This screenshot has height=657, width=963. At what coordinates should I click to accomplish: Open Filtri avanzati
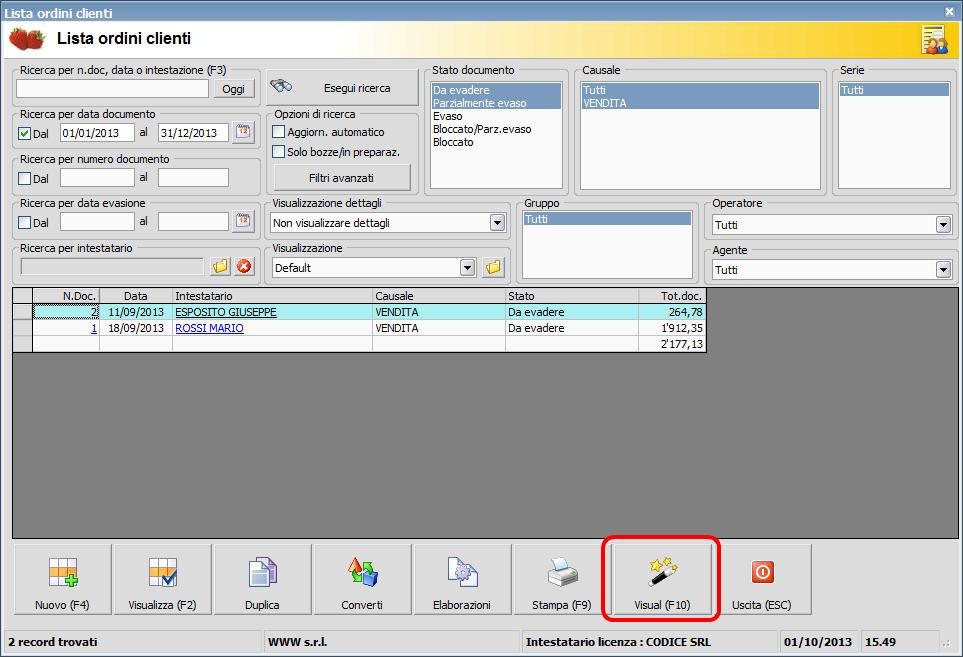341,178
